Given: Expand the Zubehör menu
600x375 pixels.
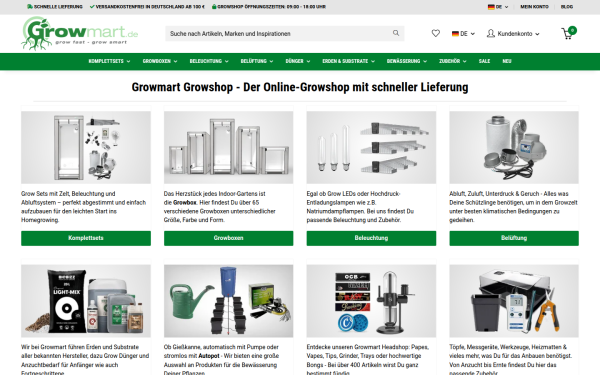Looking at the screenshot, I should tap(453, 61).
